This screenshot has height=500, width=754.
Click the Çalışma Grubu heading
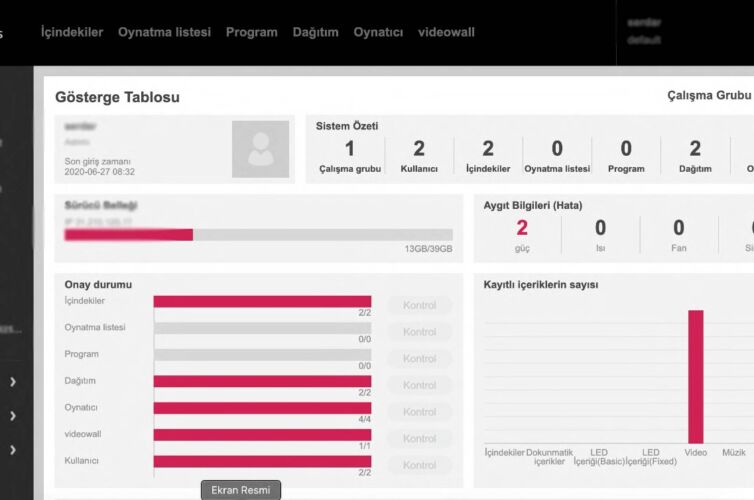[709, 95]
